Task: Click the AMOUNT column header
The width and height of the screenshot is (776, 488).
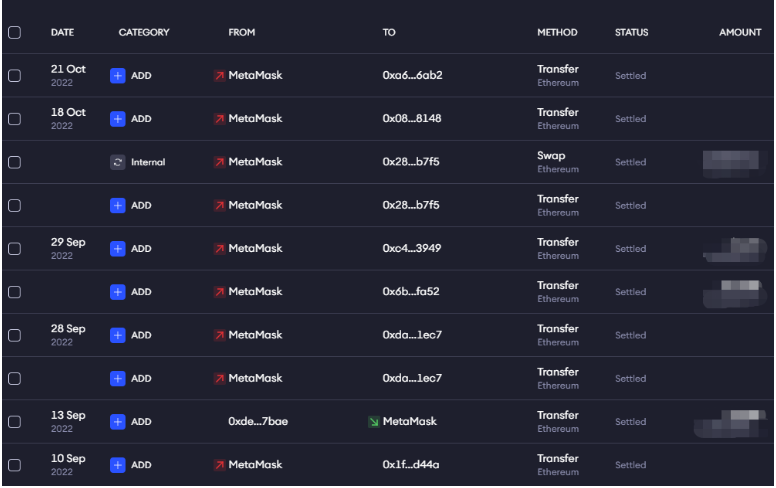Action: point(740,33)
